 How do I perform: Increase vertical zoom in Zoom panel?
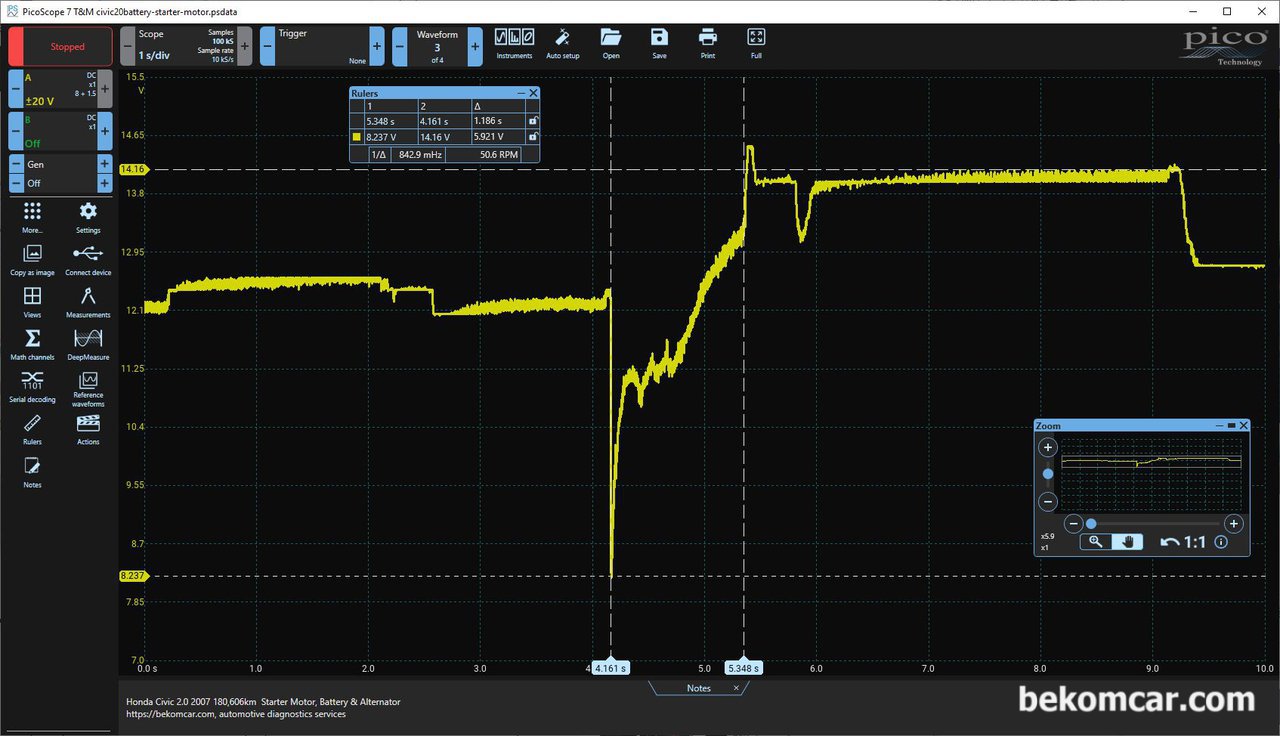coord(1048,447)
